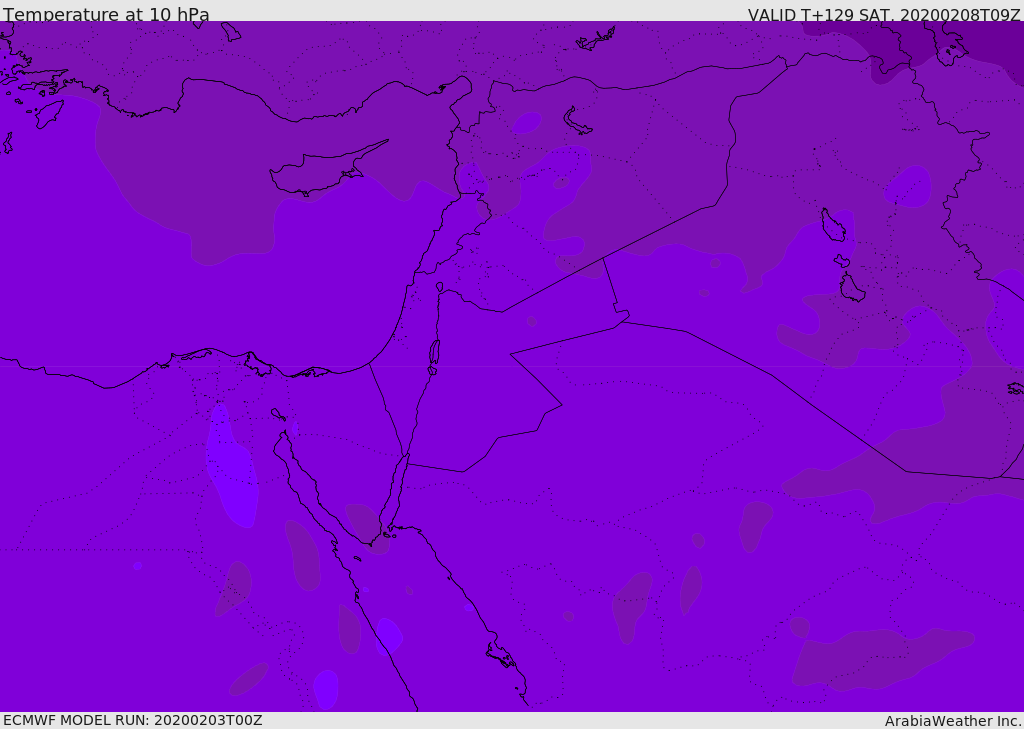Click the 'ArabiaWeather Inc.' credit text
This screenshot has width=1024, height=729.
954,721
